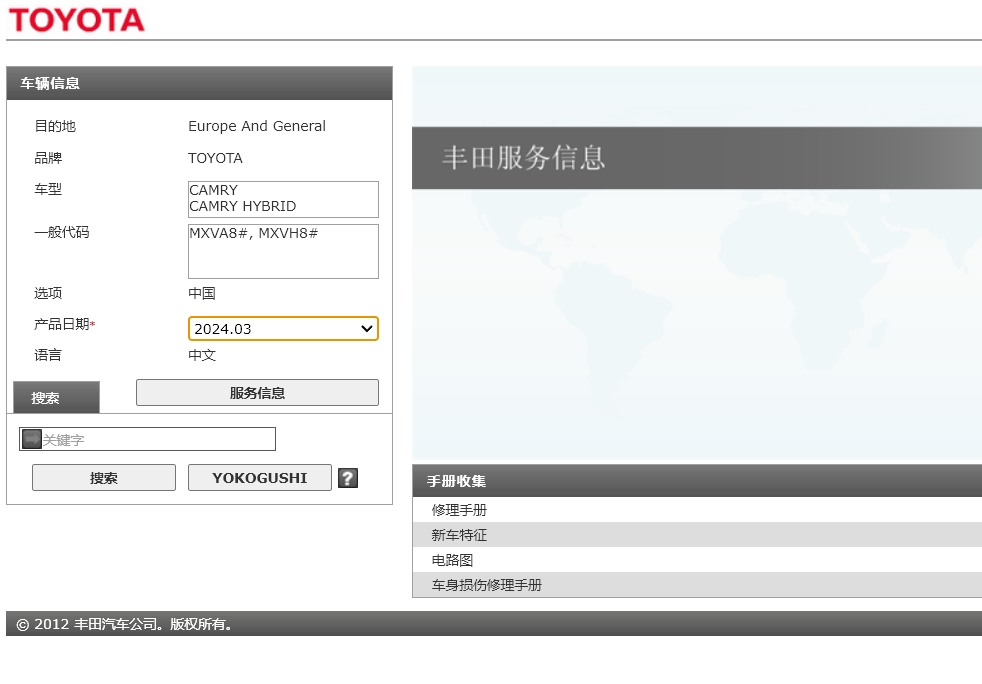Click the icon inside the keyword field

pyautogui.click(x=32, y=439)
